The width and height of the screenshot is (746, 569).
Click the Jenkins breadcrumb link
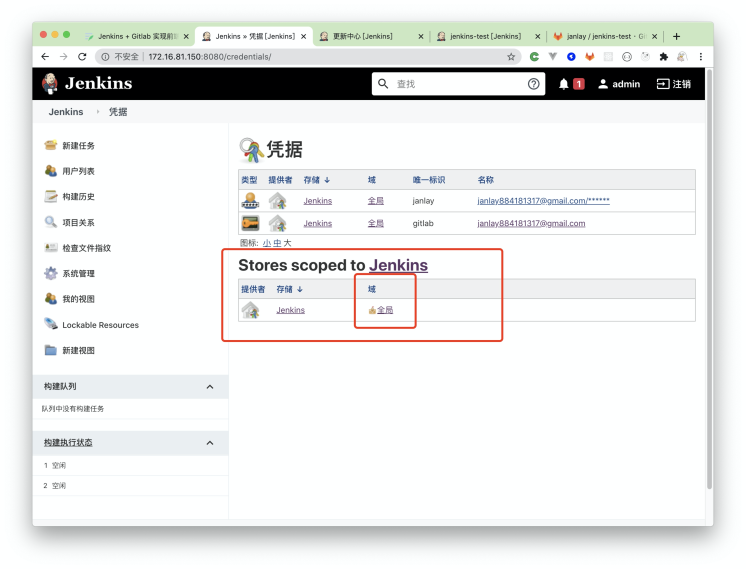click(66, 112)
